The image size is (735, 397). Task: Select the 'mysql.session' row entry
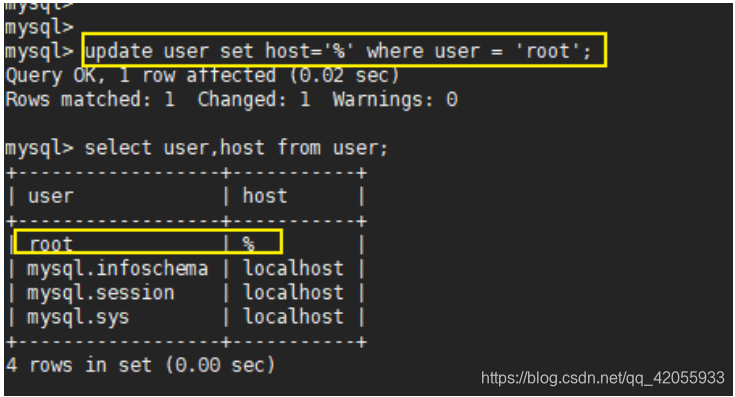point(100,293)
